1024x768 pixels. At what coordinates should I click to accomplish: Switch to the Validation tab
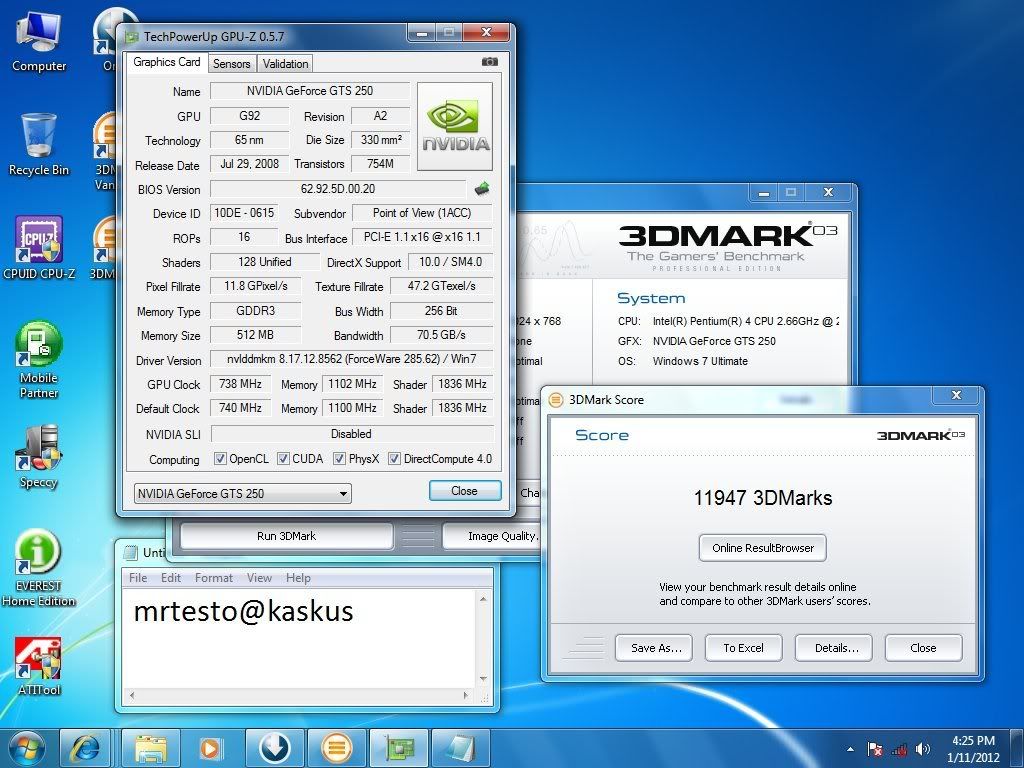(x=285, y=63)
